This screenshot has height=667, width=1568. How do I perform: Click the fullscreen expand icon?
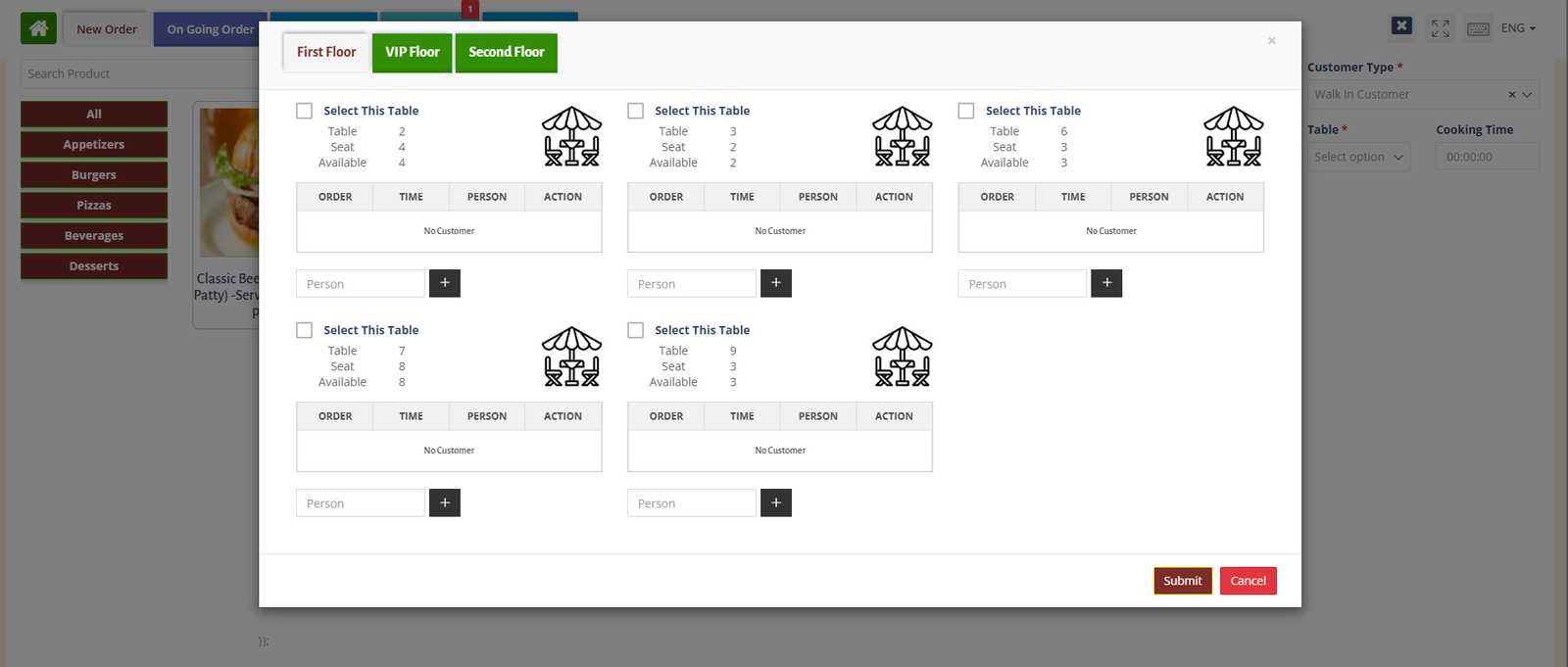click(x=1440, y=28)
